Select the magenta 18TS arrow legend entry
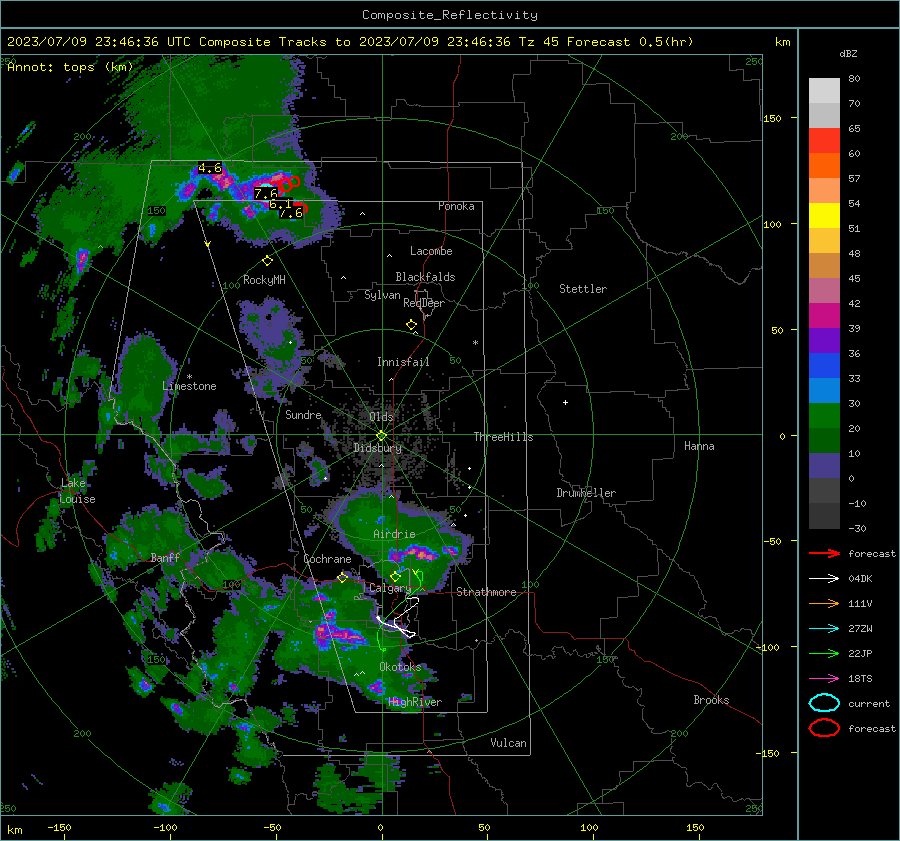Screen dimensions: 900x841 (x=824, y=678)
